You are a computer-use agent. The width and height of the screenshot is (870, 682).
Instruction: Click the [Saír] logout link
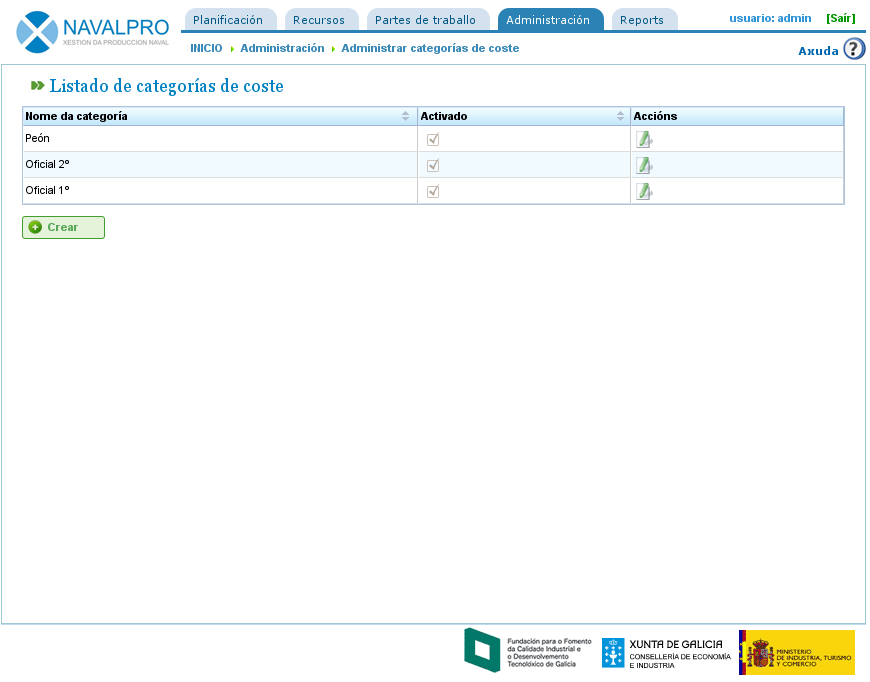coord(840,18)
